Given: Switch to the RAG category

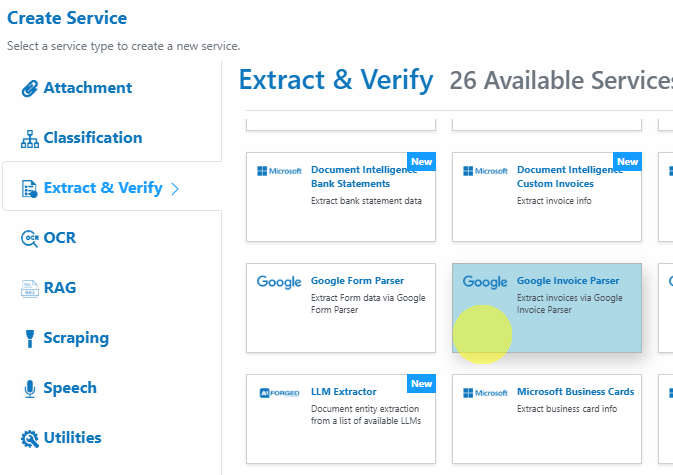Looking at the screenshot, I should click(60, 287).
